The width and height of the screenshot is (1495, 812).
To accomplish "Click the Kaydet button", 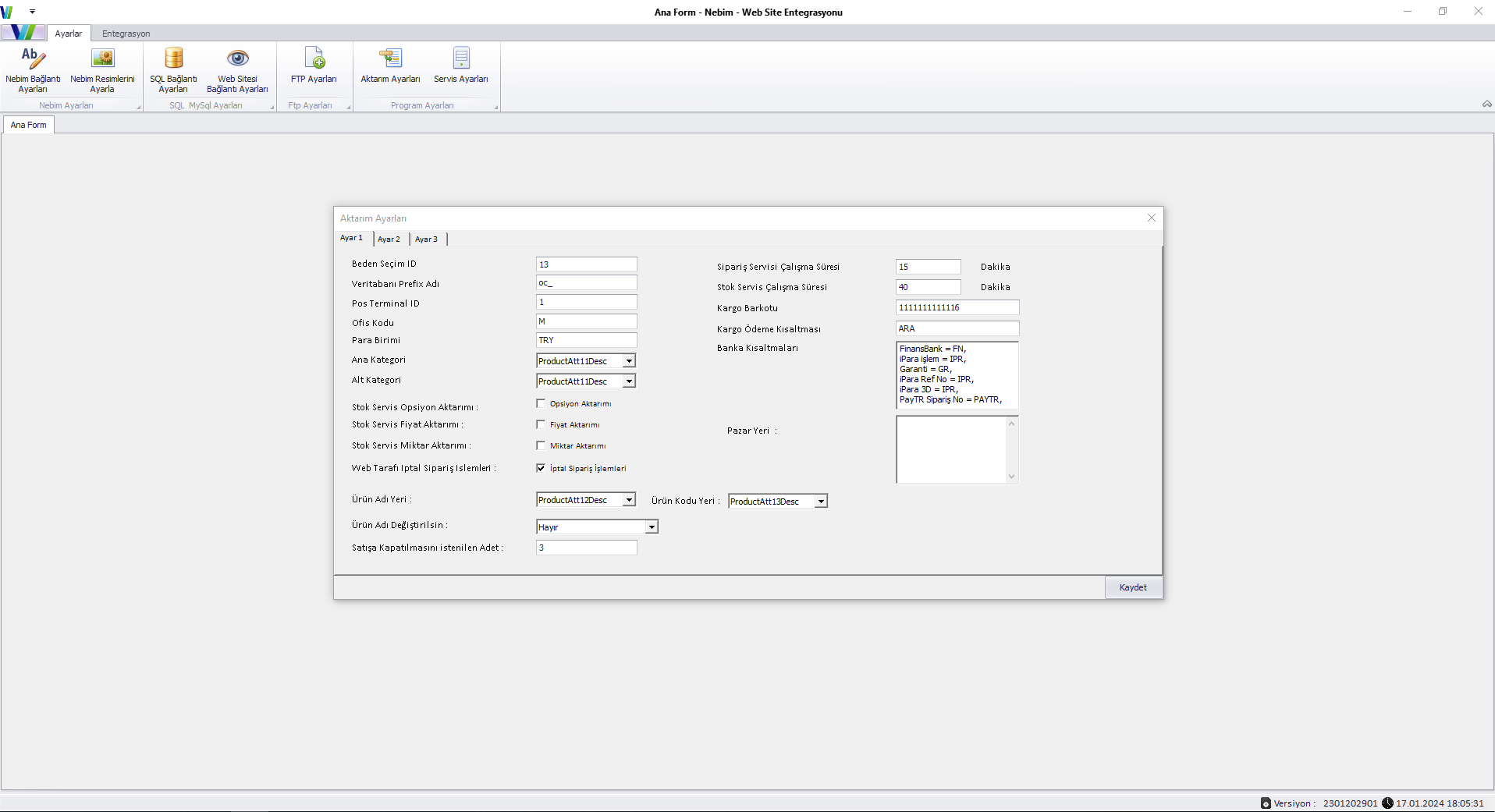I will tap(1133, 587).
